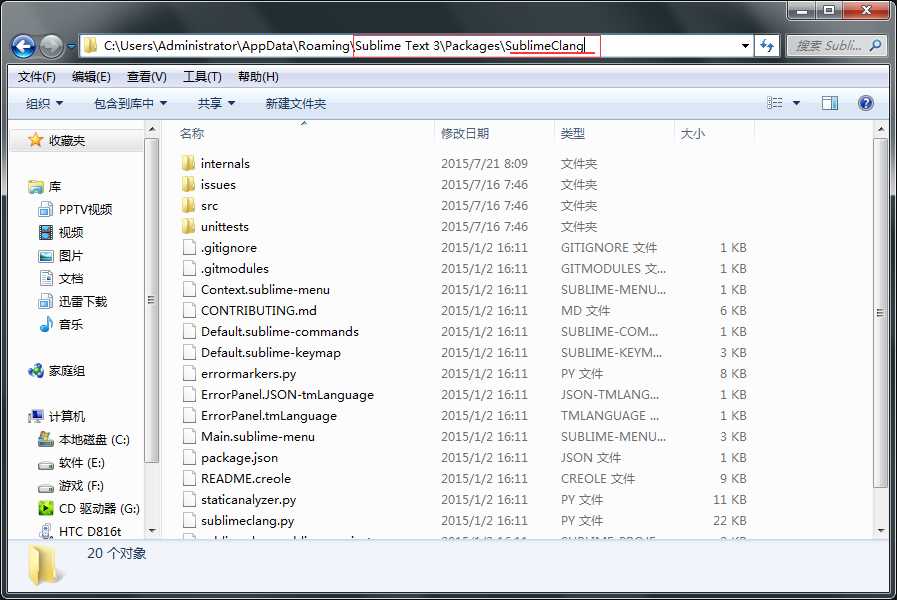
Task: Open recent locations dropdown beside navigation arrows
Action: tap(71, 46)
